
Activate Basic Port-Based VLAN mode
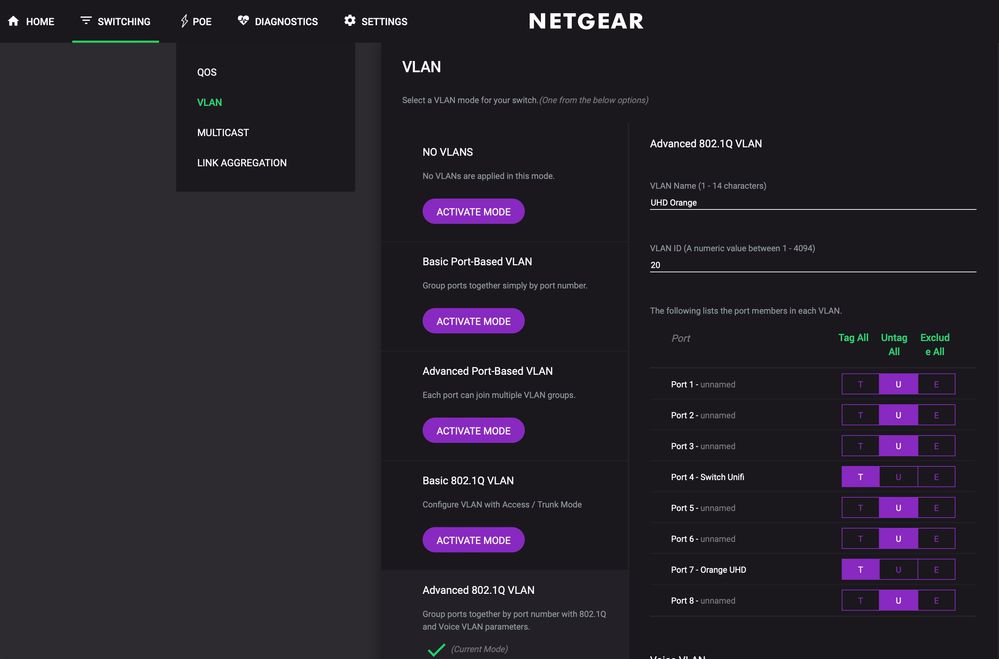tap(473, 321)
